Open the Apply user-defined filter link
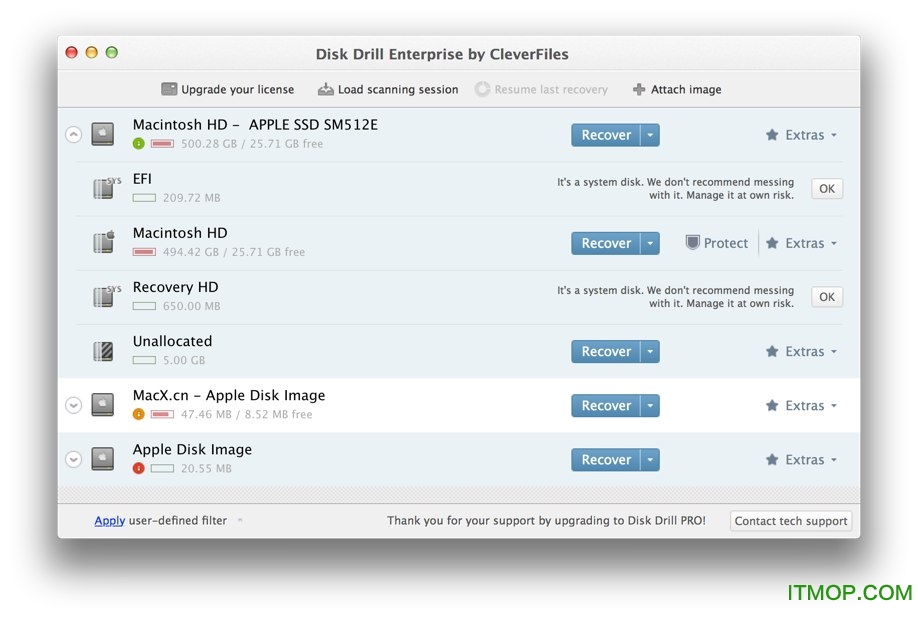This screenshot has height=618, width=918. coord(109,520)
